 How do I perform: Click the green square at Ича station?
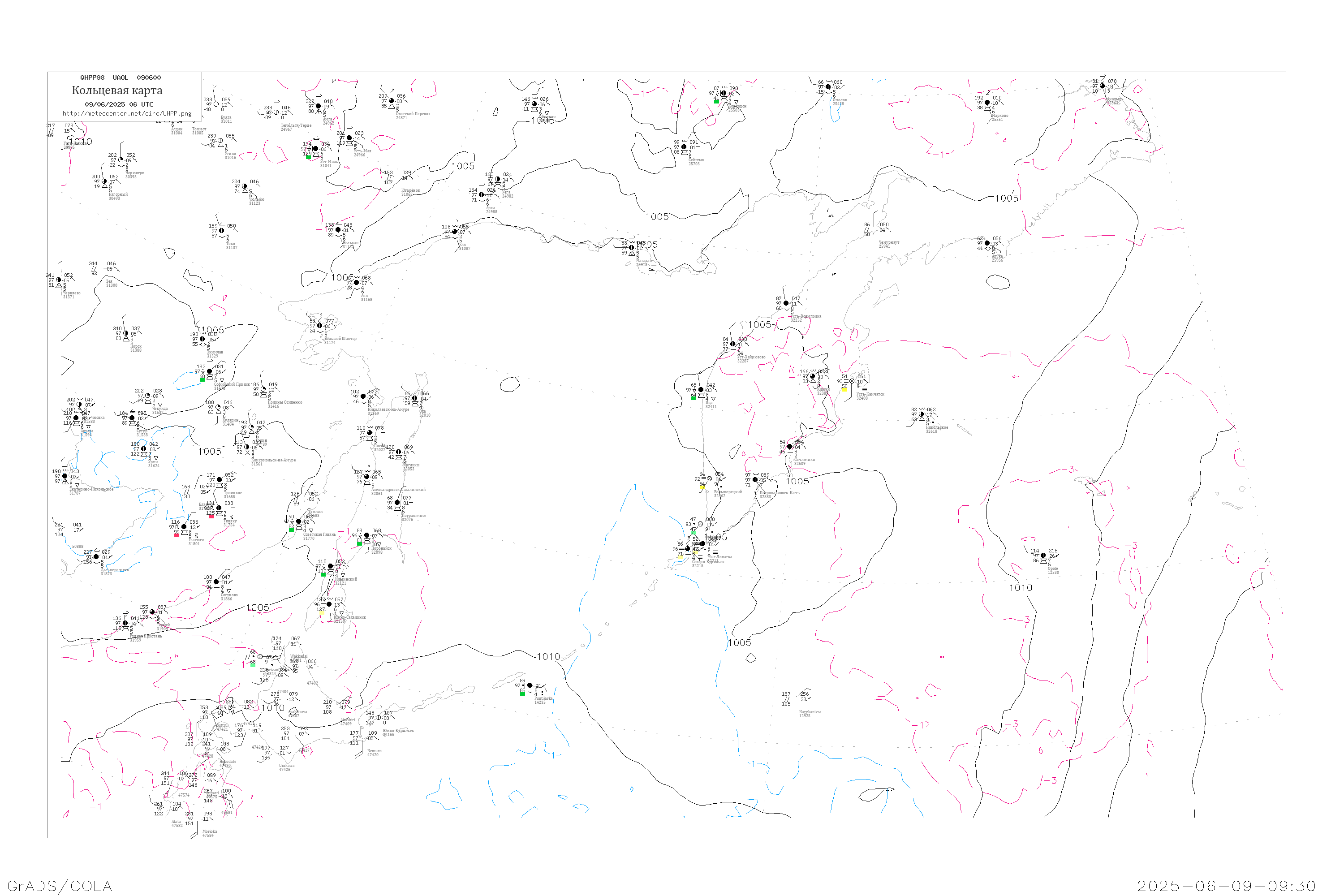(694, 398)
